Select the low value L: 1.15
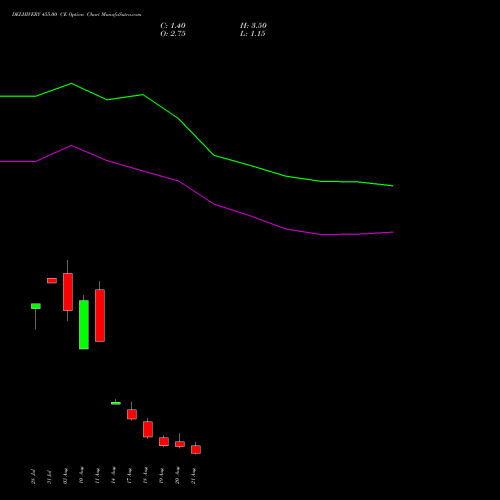The height and width of the screenshot is (500, 500). click(x=252, y=34)
